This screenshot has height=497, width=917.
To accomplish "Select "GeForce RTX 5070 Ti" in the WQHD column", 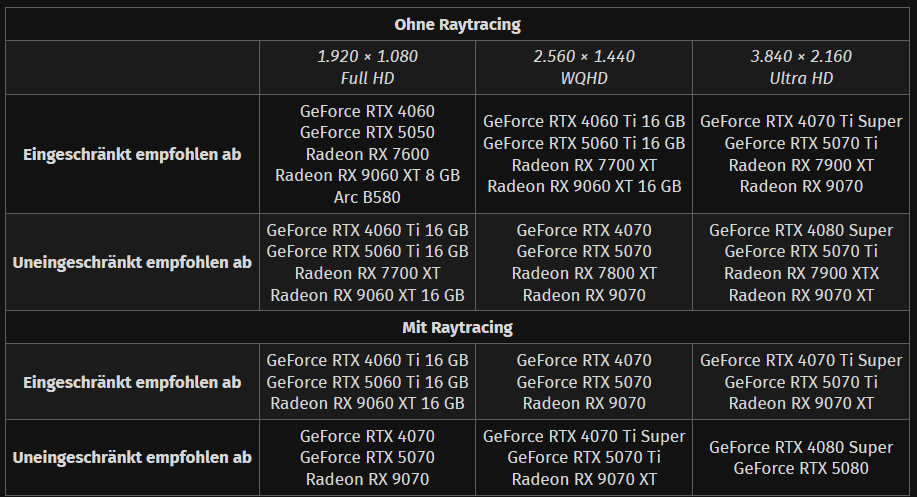I will pyautogui.click(x=584, y=457).
